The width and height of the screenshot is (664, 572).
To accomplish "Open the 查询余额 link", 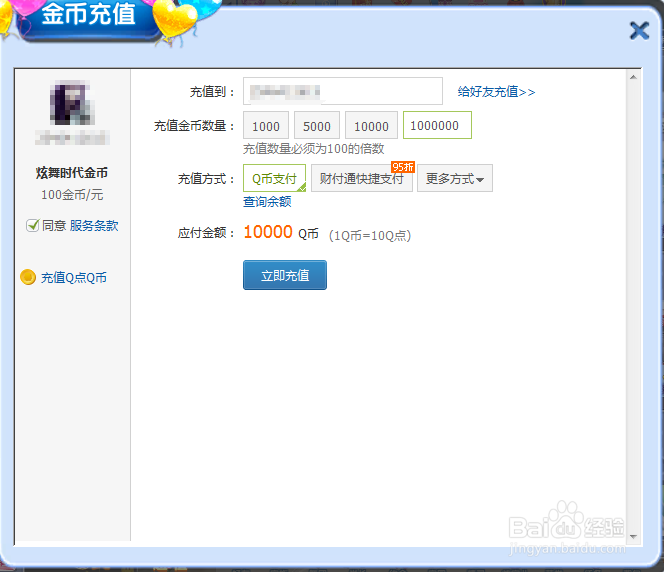I will (x=267, y=202).
